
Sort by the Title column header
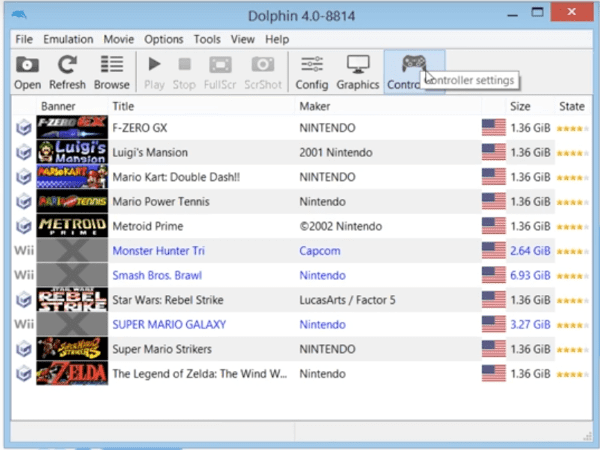pyautogui.click(x=123, y=106)
